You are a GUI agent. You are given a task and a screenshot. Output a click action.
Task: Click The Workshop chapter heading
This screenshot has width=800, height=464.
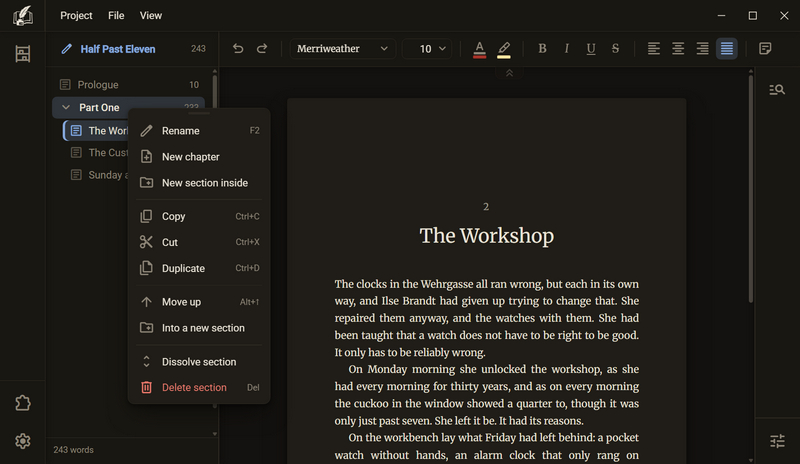tap(486, 236)
